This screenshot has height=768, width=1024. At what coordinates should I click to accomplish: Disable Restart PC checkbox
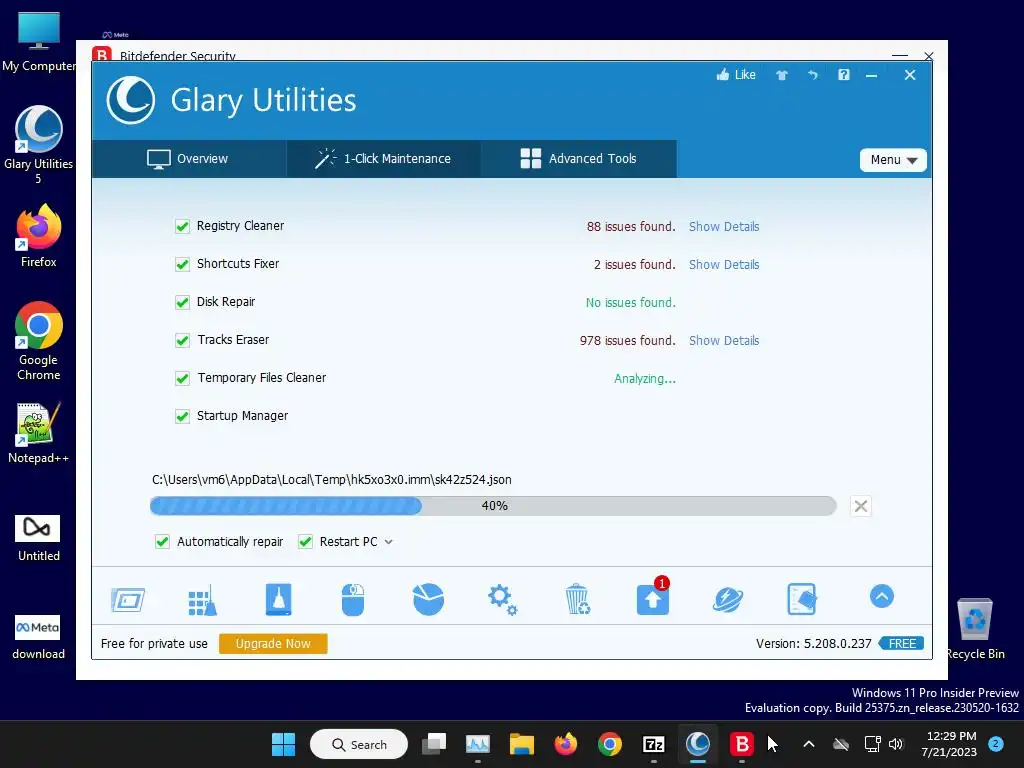[x=305, y=542]
